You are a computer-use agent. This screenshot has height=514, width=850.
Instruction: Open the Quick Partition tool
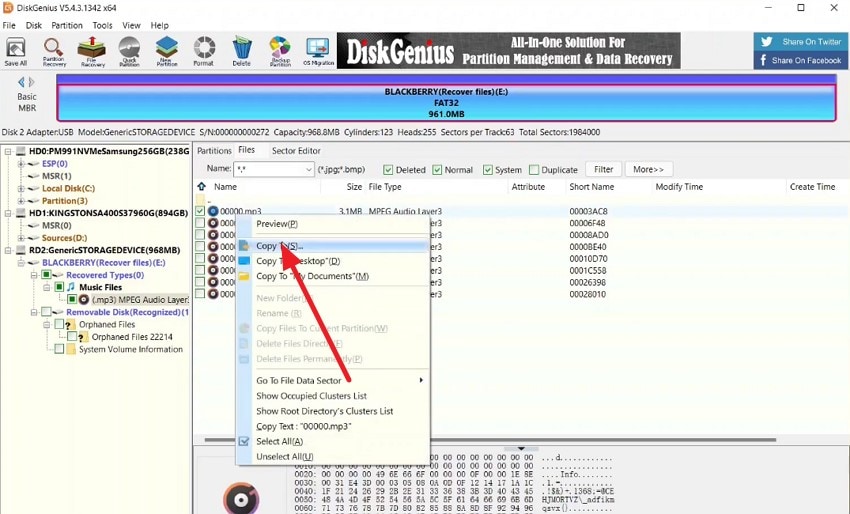pos(129,52)
